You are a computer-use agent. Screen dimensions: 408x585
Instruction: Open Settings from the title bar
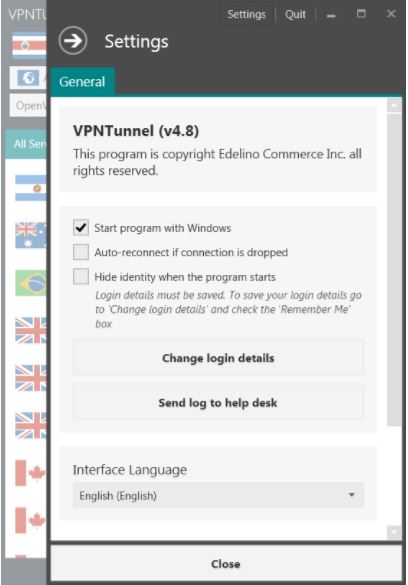(246, 14)
